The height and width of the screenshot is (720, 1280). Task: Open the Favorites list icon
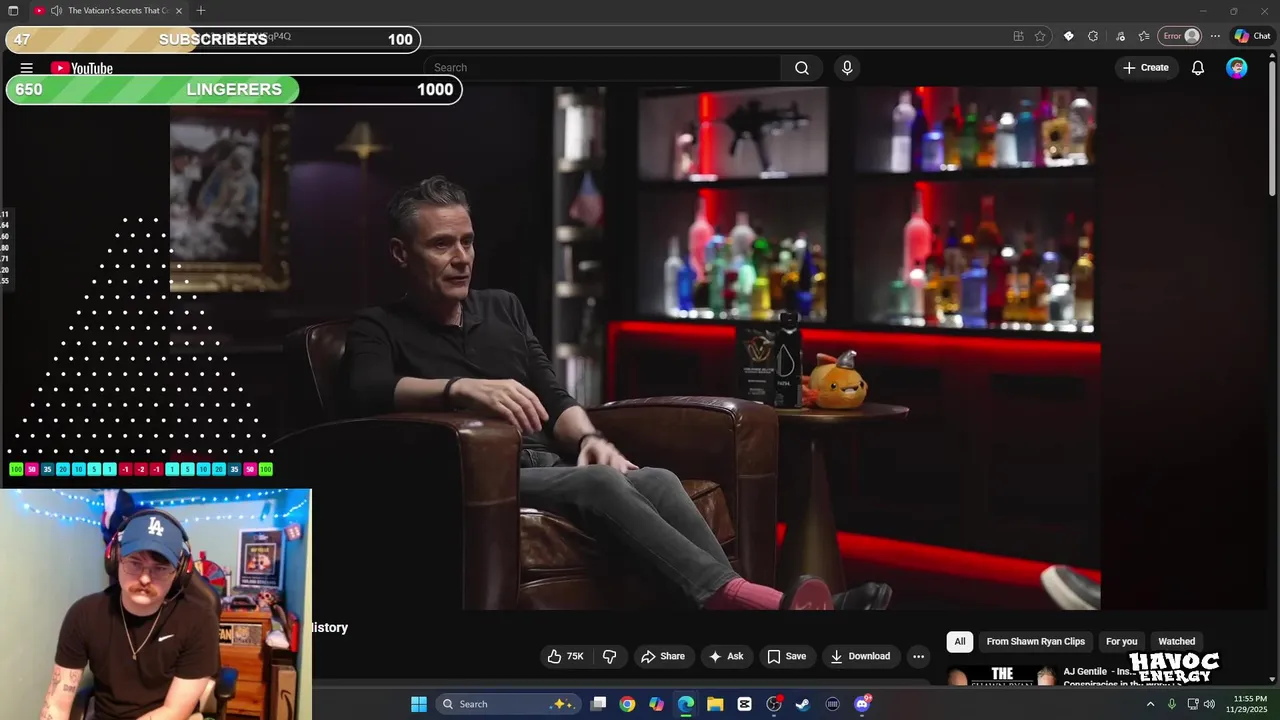[1144, 36]
